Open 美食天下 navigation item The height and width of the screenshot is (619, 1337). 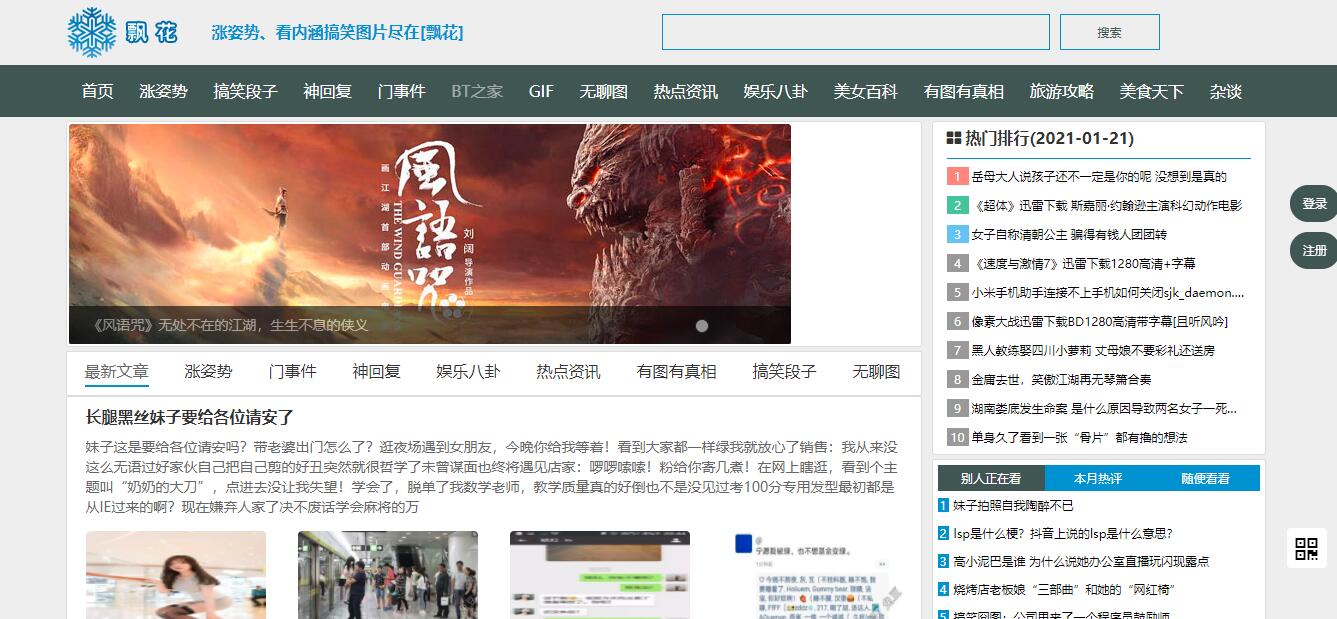[1152, 91]
